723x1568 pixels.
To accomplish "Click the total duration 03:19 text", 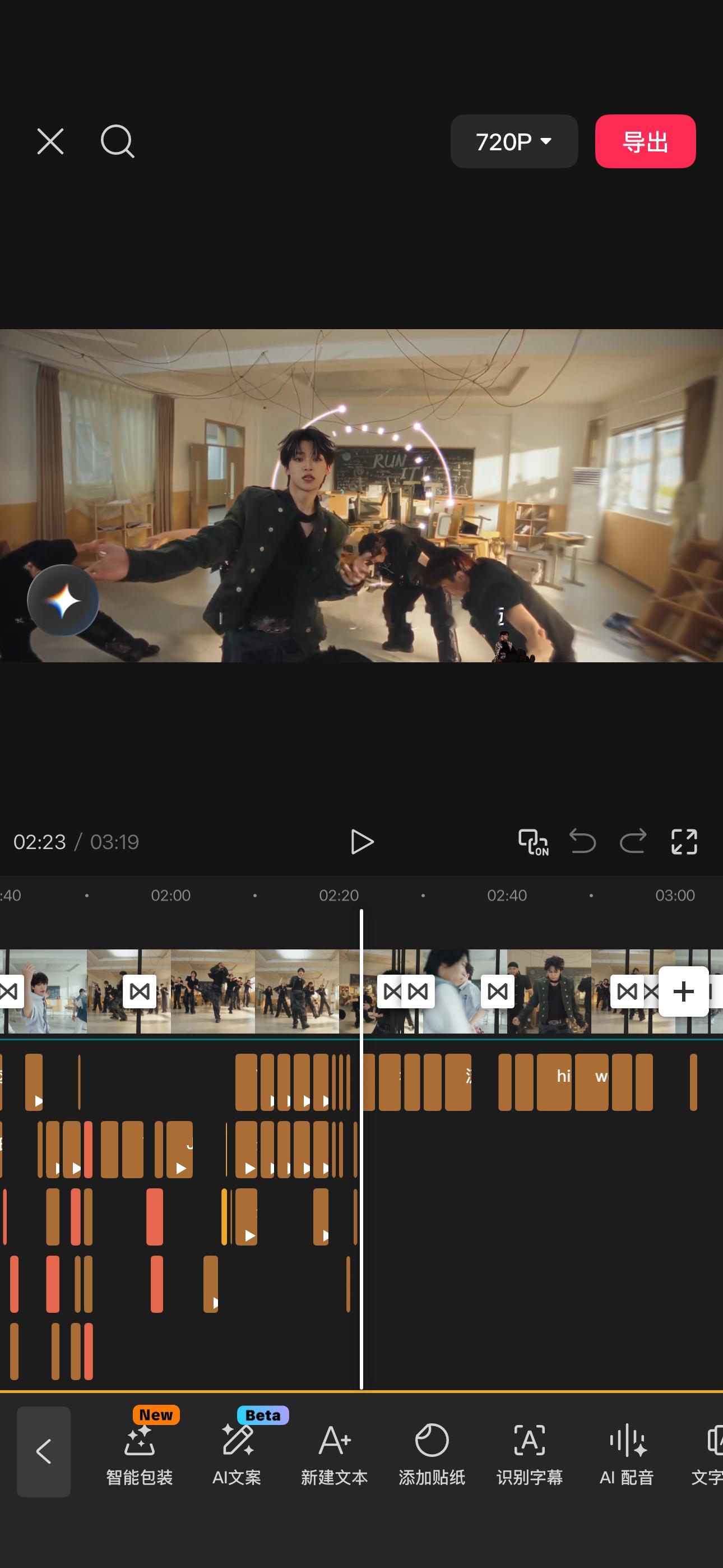I will tap(114, 842).
